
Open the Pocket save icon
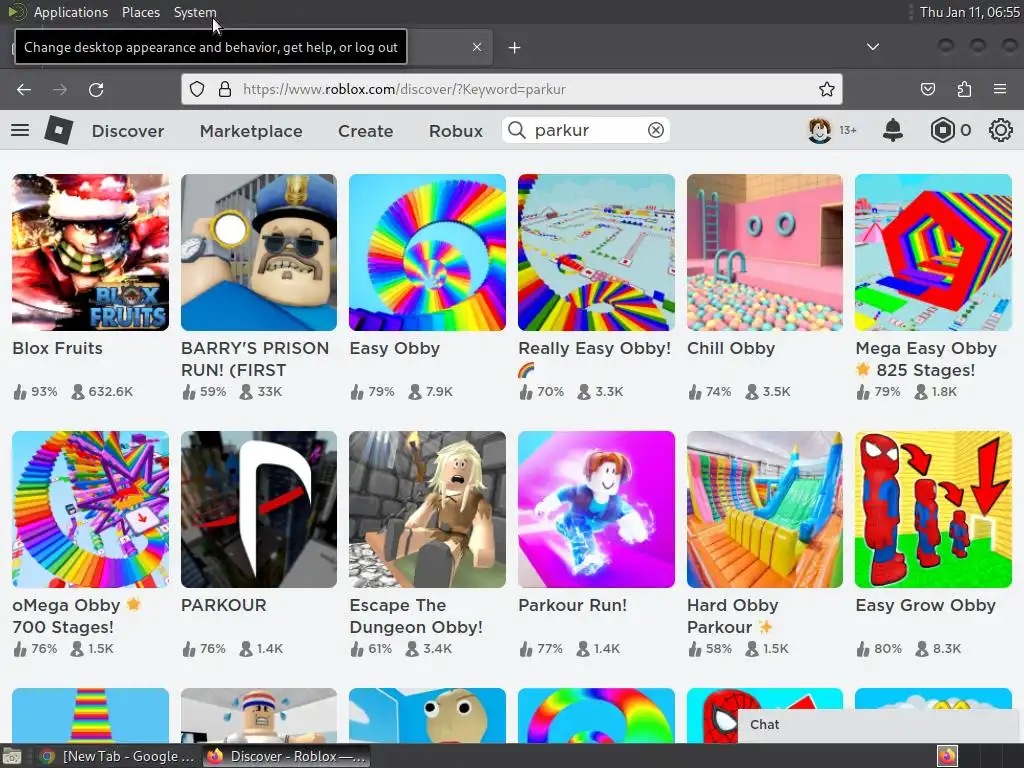[x=927, y=89]
